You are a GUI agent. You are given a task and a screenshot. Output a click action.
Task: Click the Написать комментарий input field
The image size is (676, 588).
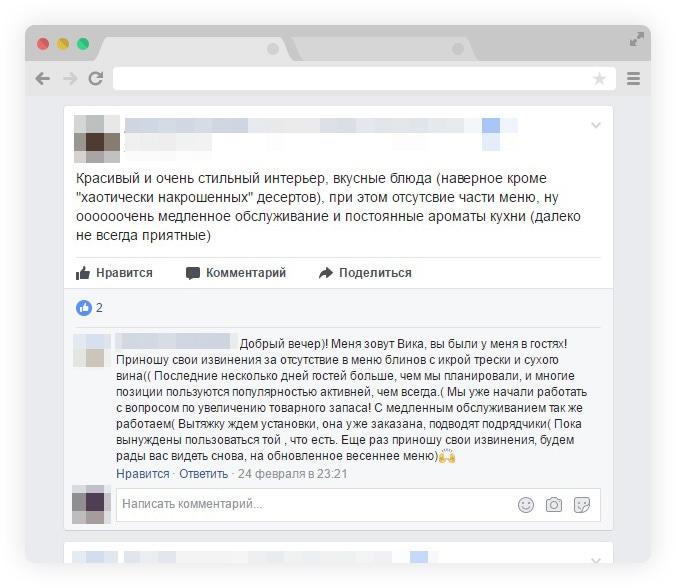(x=317, y=504)
